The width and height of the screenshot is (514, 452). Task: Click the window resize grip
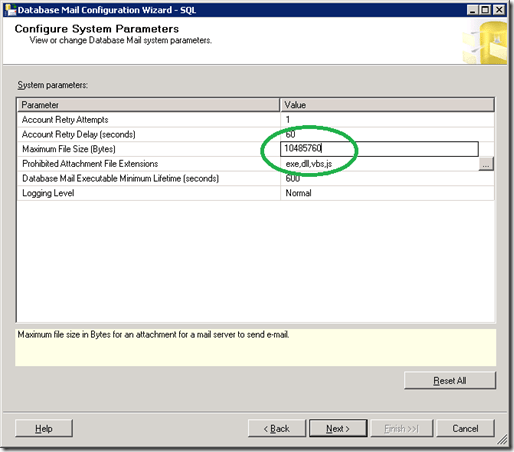(503, 440)
